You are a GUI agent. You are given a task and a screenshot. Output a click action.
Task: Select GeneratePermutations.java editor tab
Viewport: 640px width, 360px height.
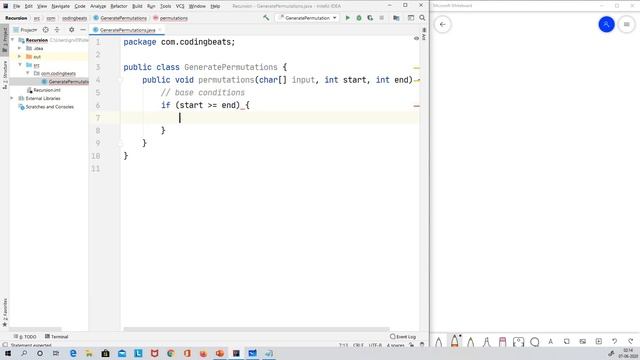[127, 30]
